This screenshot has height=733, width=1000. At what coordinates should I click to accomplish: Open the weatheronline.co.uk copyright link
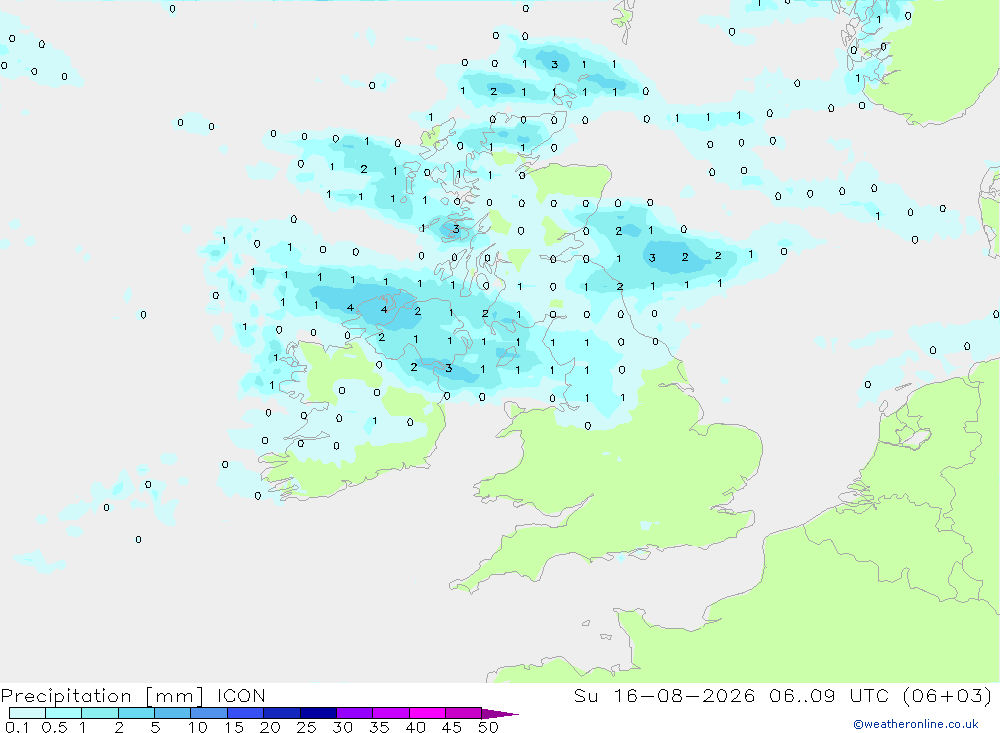coord(916,724)
